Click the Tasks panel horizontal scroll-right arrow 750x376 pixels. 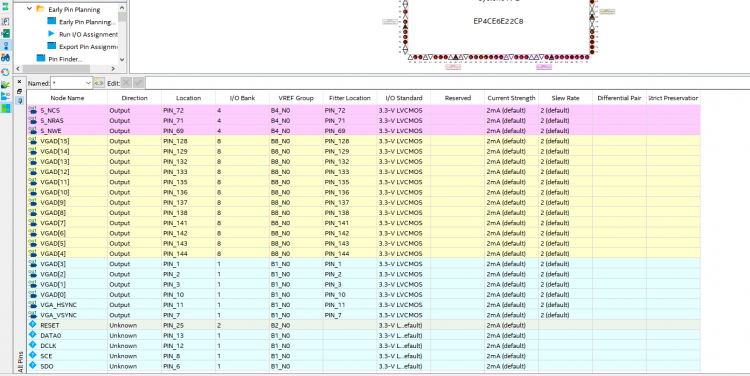coord(114,69)
